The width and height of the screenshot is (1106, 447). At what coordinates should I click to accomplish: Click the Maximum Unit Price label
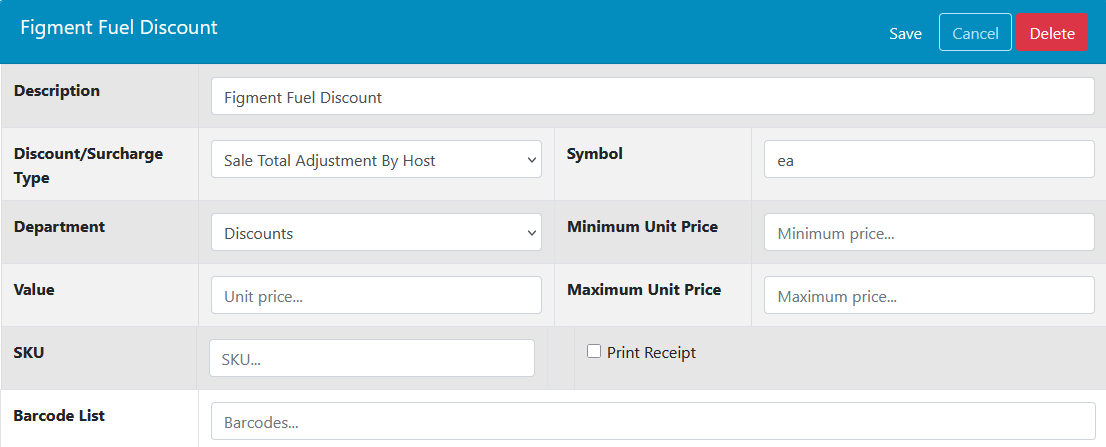644,290
